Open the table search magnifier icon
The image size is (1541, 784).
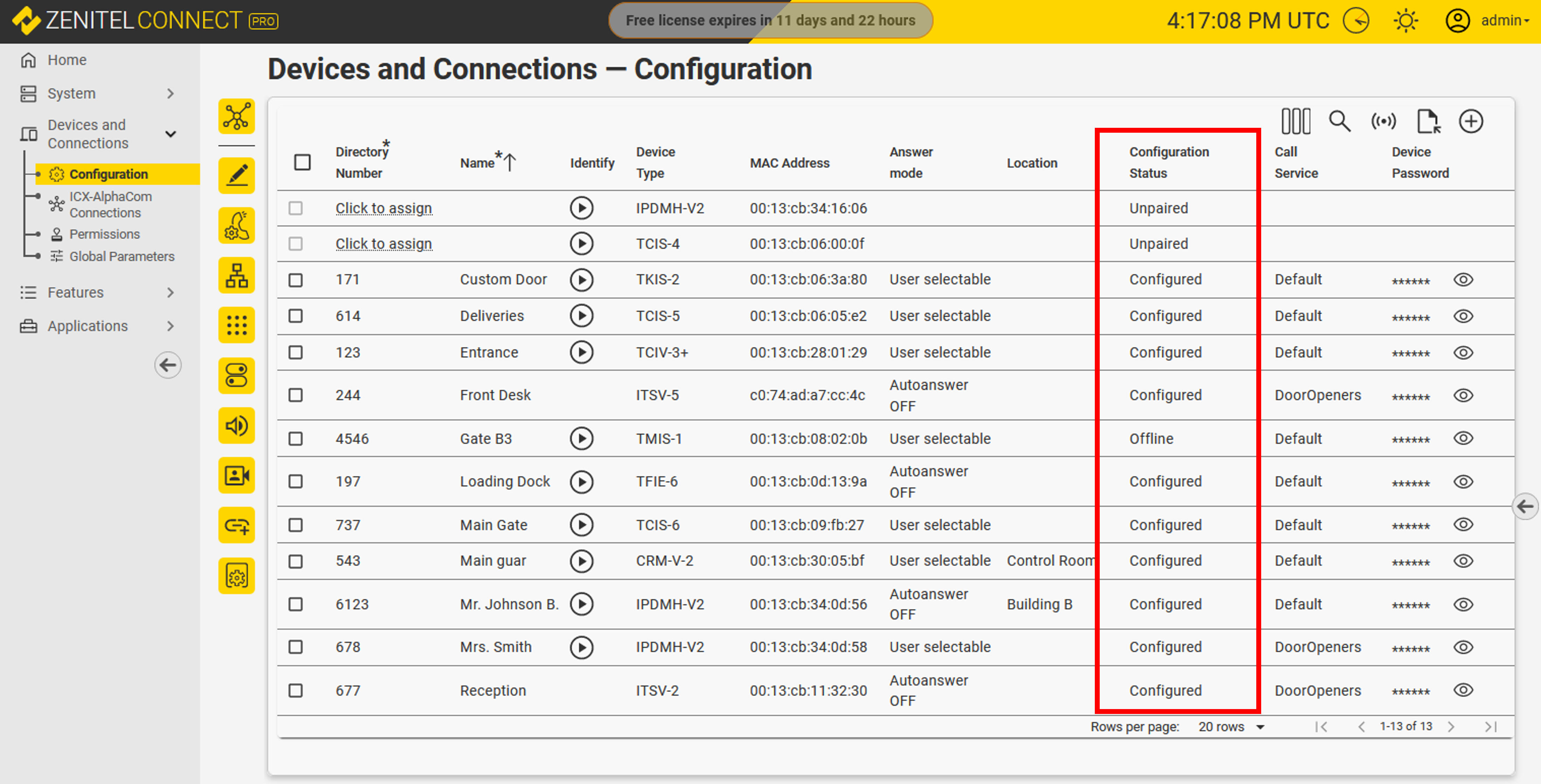pyautogui.click(x=1339, y=122)
